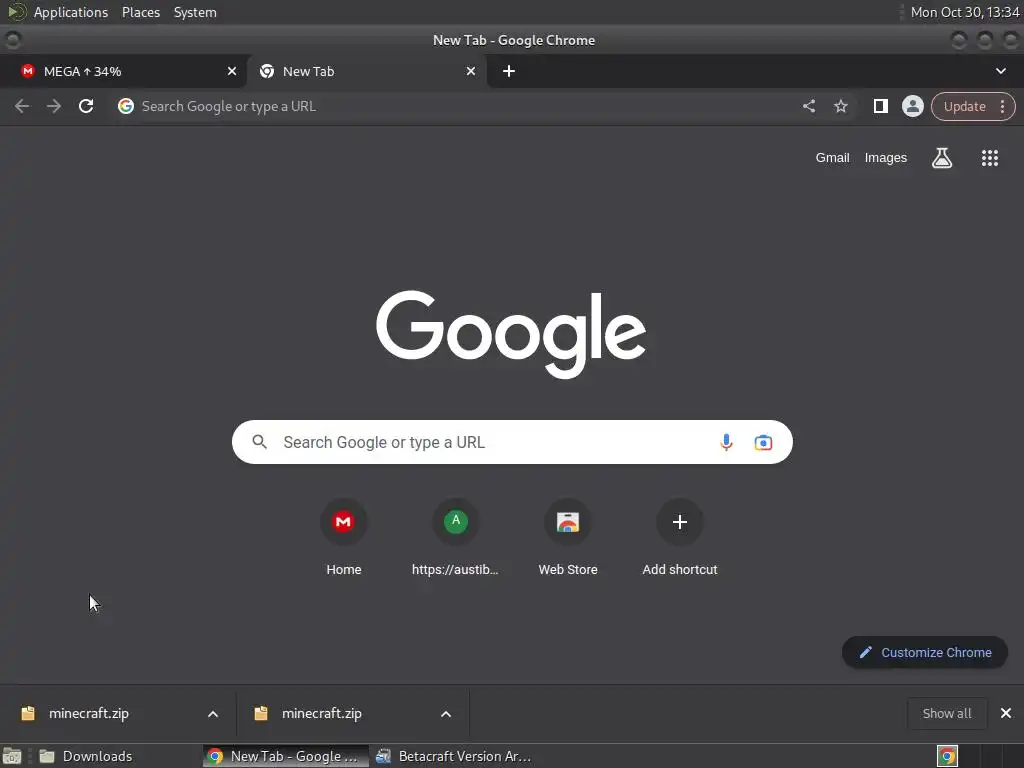Viewport: 1024px width, 768px height.
Task: Open Search Labs flask icon
Action: coord(942,158)
